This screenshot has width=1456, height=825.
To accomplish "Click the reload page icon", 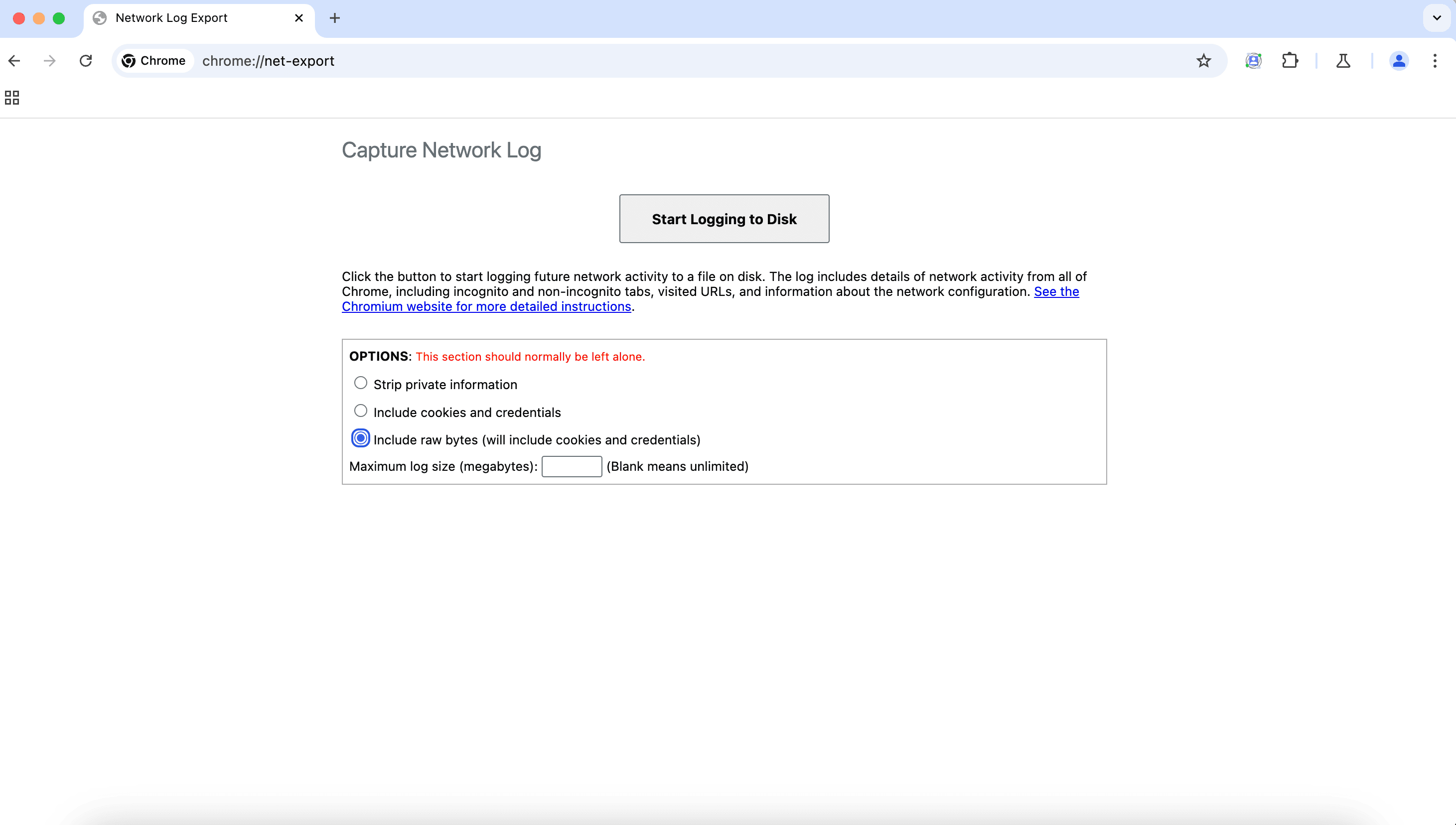I will coord(85,60).
